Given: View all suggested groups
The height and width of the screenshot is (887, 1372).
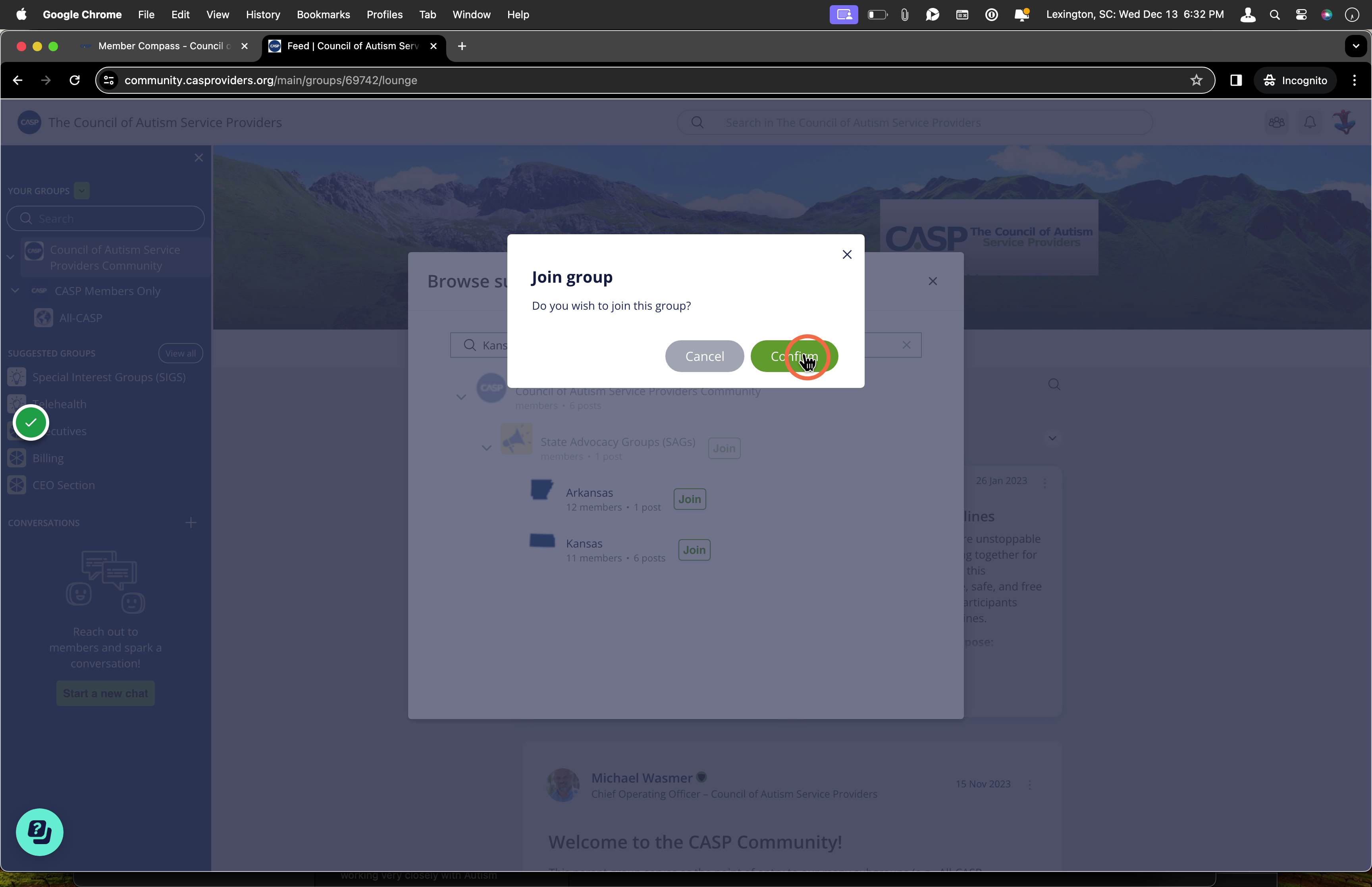Looking at the screenshot, I should click(x=181, y=353).
